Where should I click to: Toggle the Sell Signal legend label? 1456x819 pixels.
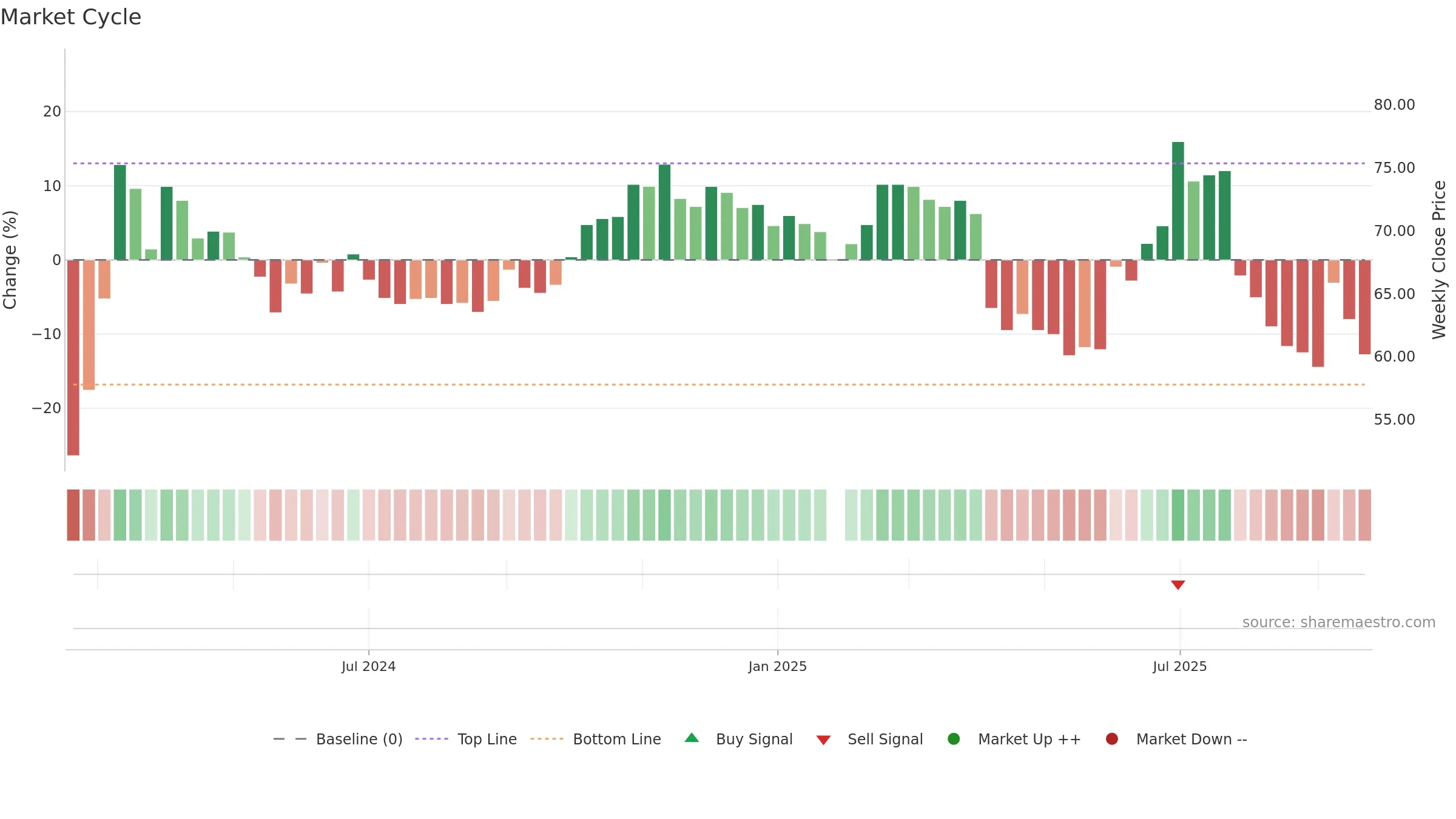tap(885, 739)
